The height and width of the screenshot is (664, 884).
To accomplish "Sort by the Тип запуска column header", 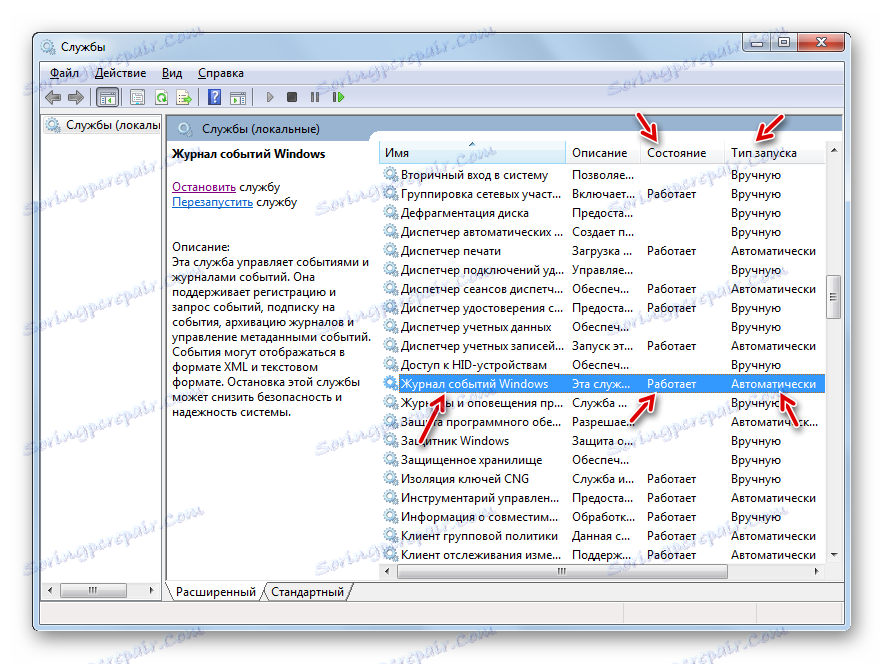I will [x=775, y=153].
